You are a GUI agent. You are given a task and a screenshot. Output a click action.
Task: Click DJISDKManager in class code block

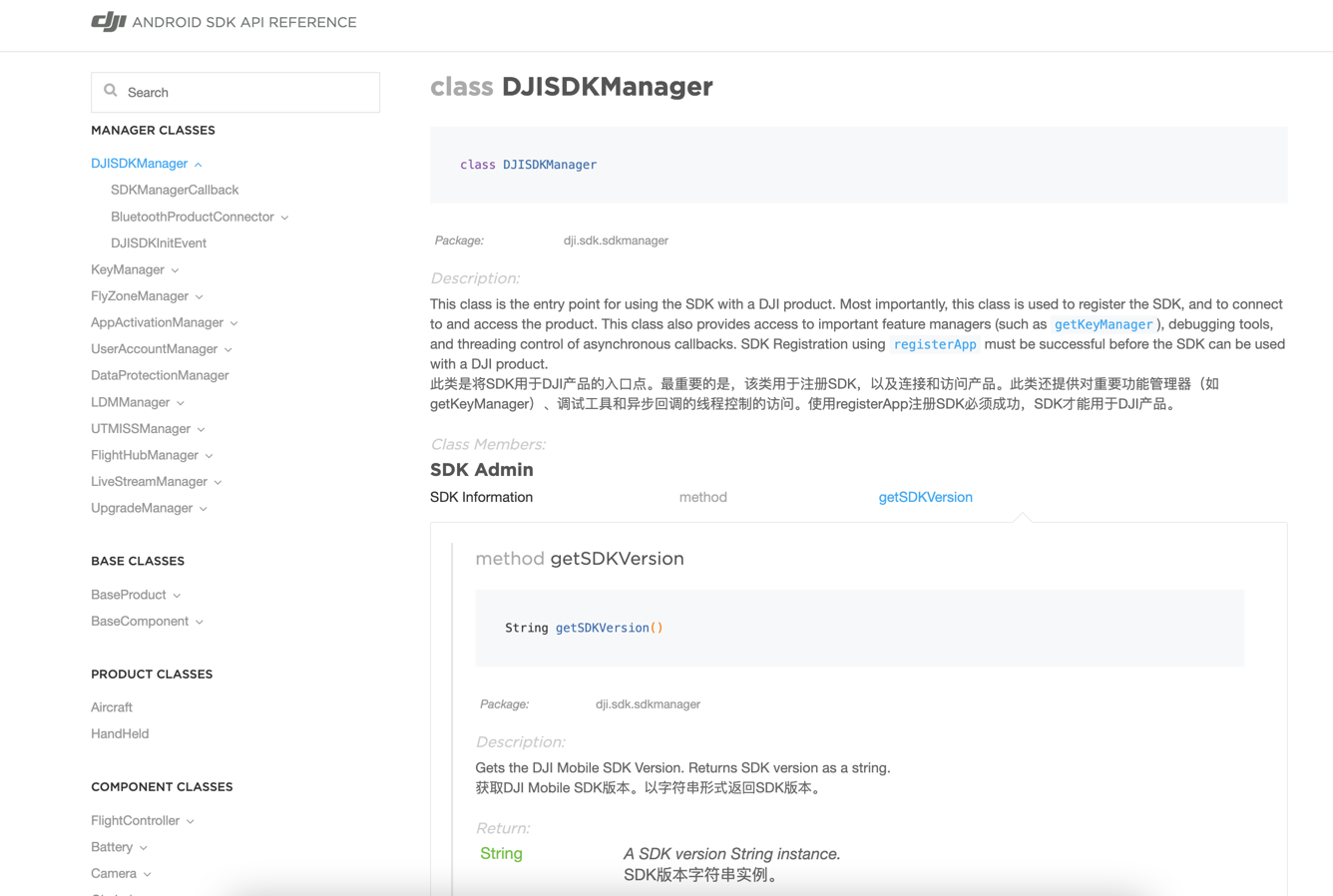click(x=550, y=165)
